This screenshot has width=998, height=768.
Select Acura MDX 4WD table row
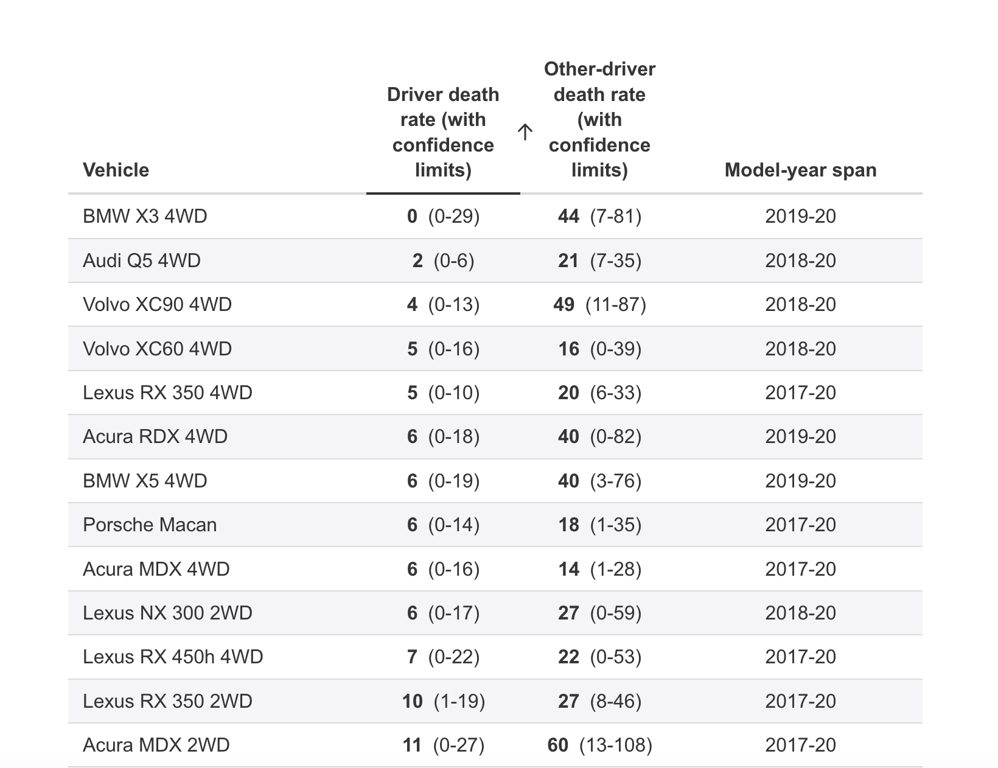coord(156,569)
